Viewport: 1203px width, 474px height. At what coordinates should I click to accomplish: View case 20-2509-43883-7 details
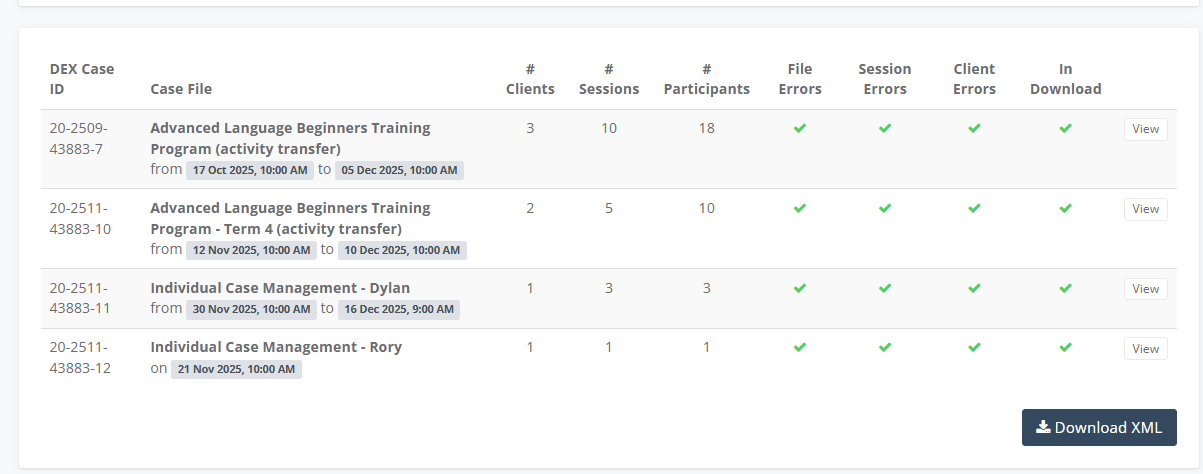[x=1145, y=129]
